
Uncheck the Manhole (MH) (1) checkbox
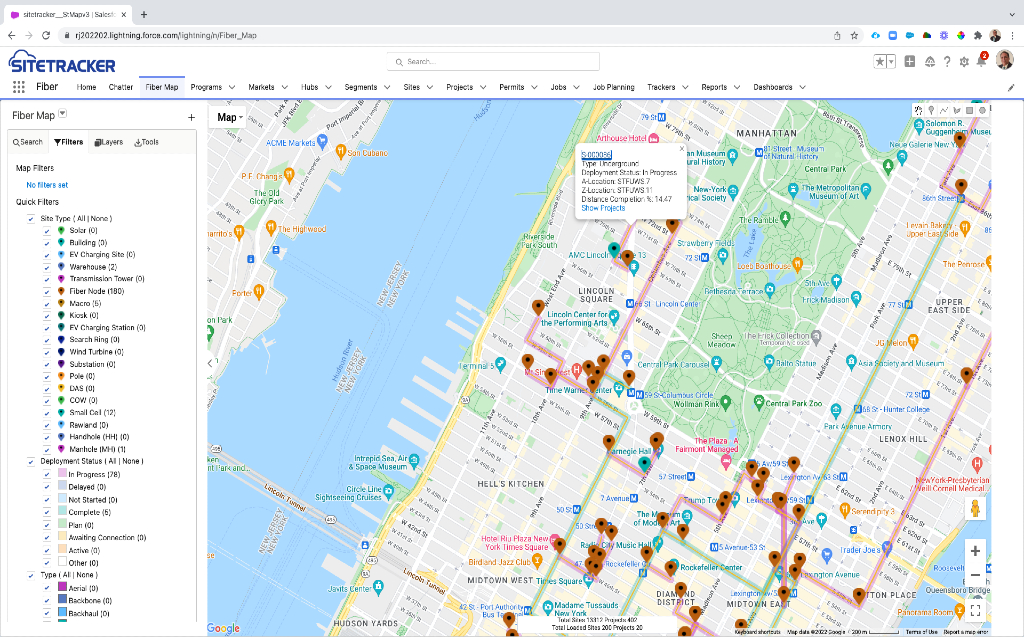click(x=47, y=449)
